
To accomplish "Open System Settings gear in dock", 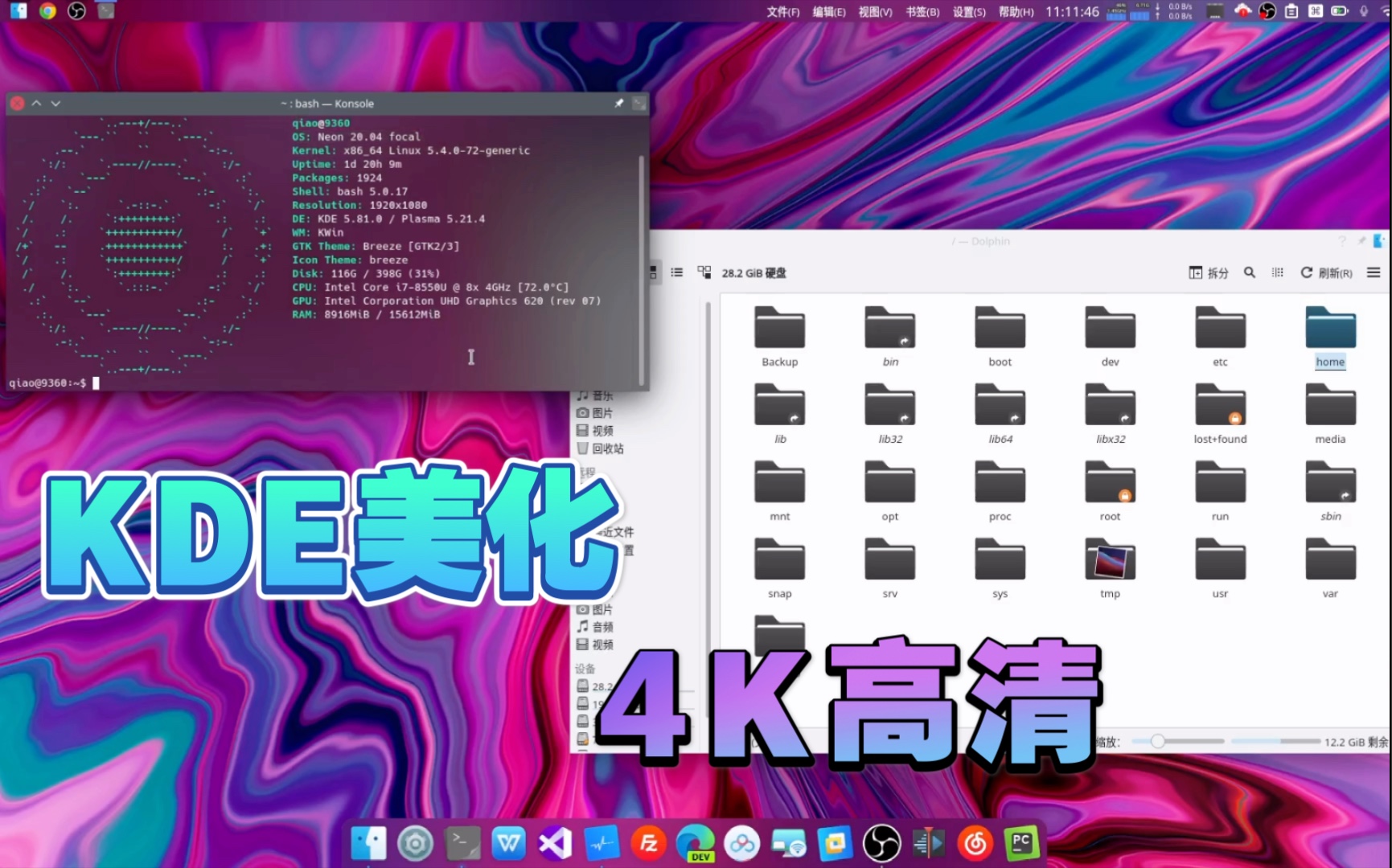I will coord(416,843).
